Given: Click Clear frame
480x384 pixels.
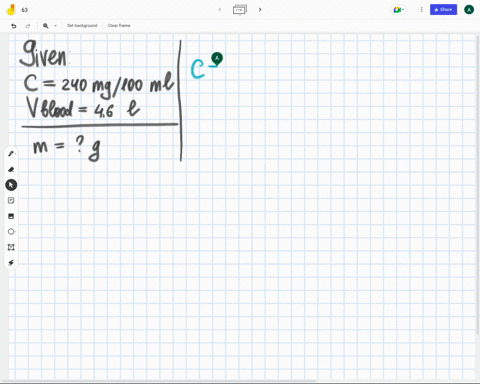Looking at the screenshot, I should click(119, 26).
